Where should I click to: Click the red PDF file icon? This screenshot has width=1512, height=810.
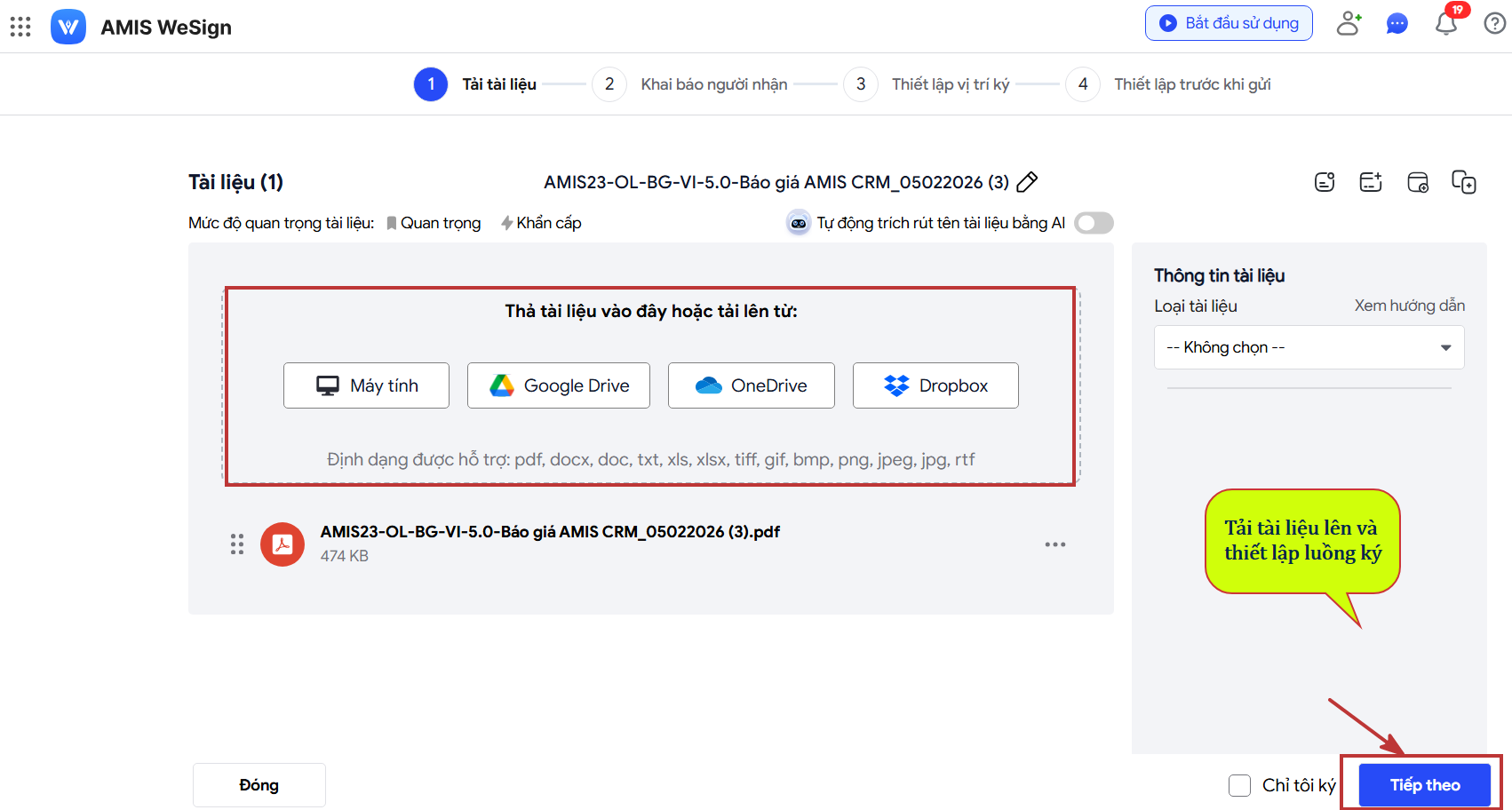click(283, 544)
